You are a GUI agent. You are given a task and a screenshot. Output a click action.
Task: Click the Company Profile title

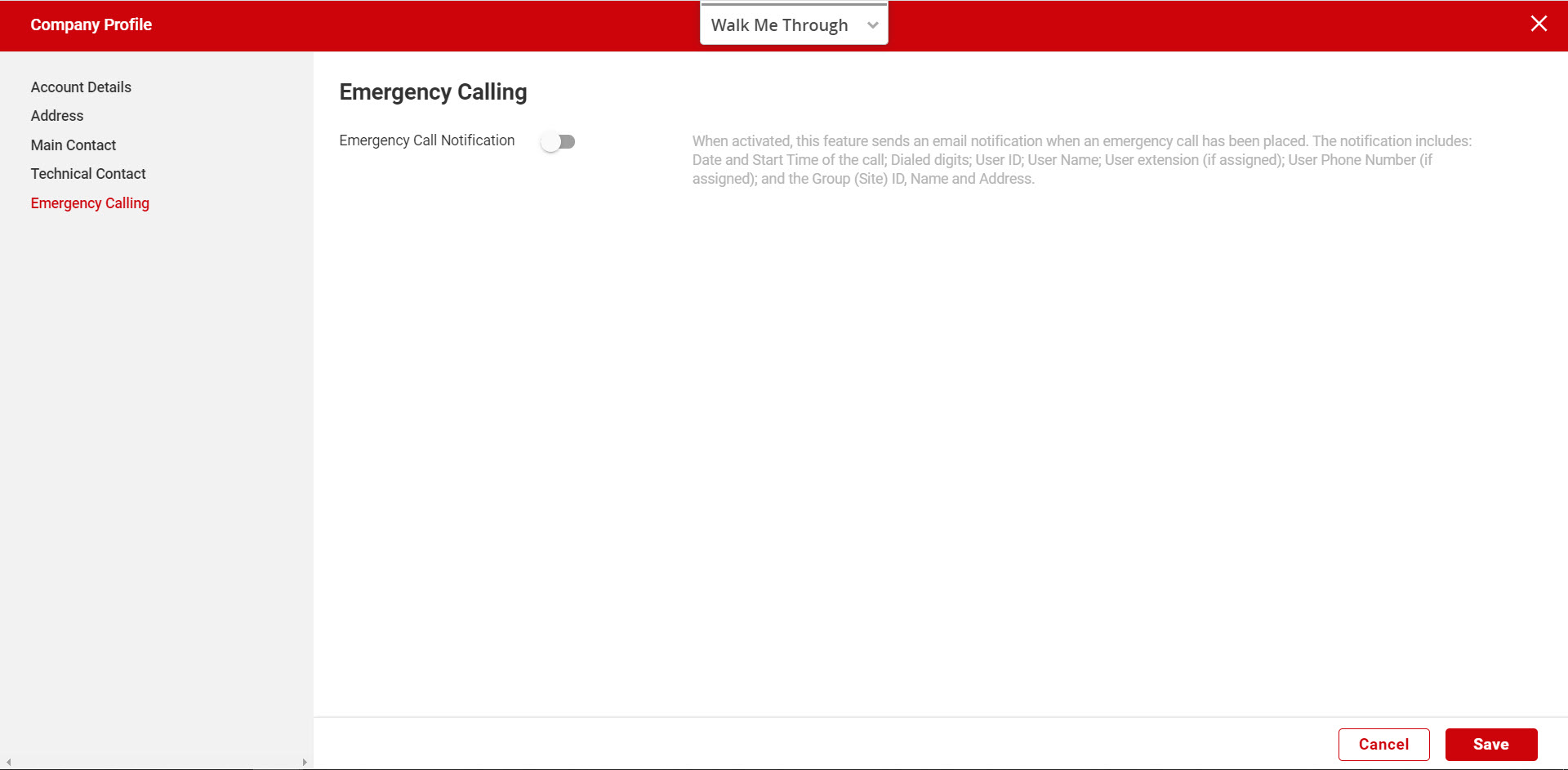click(x=91, y=24)
